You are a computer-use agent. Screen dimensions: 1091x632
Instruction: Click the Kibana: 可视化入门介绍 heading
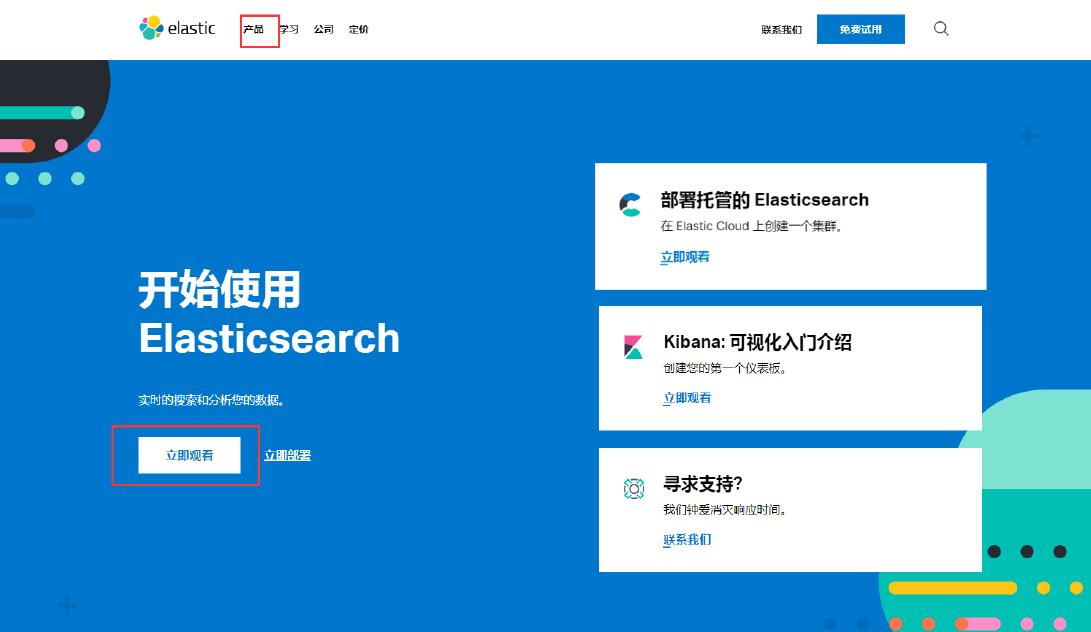[757, 342]
